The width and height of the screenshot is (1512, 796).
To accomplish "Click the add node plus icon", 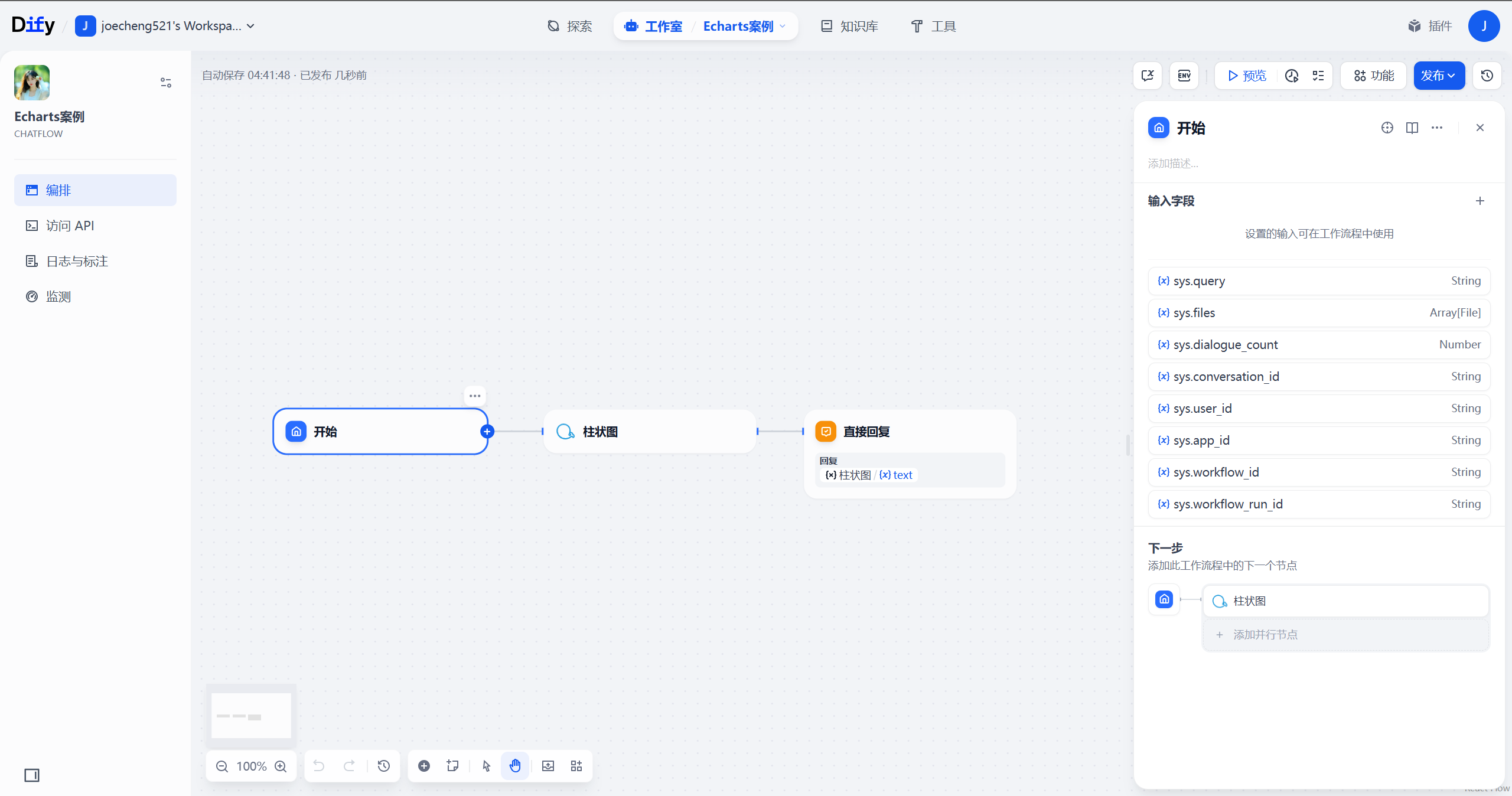I will point(424,766).
